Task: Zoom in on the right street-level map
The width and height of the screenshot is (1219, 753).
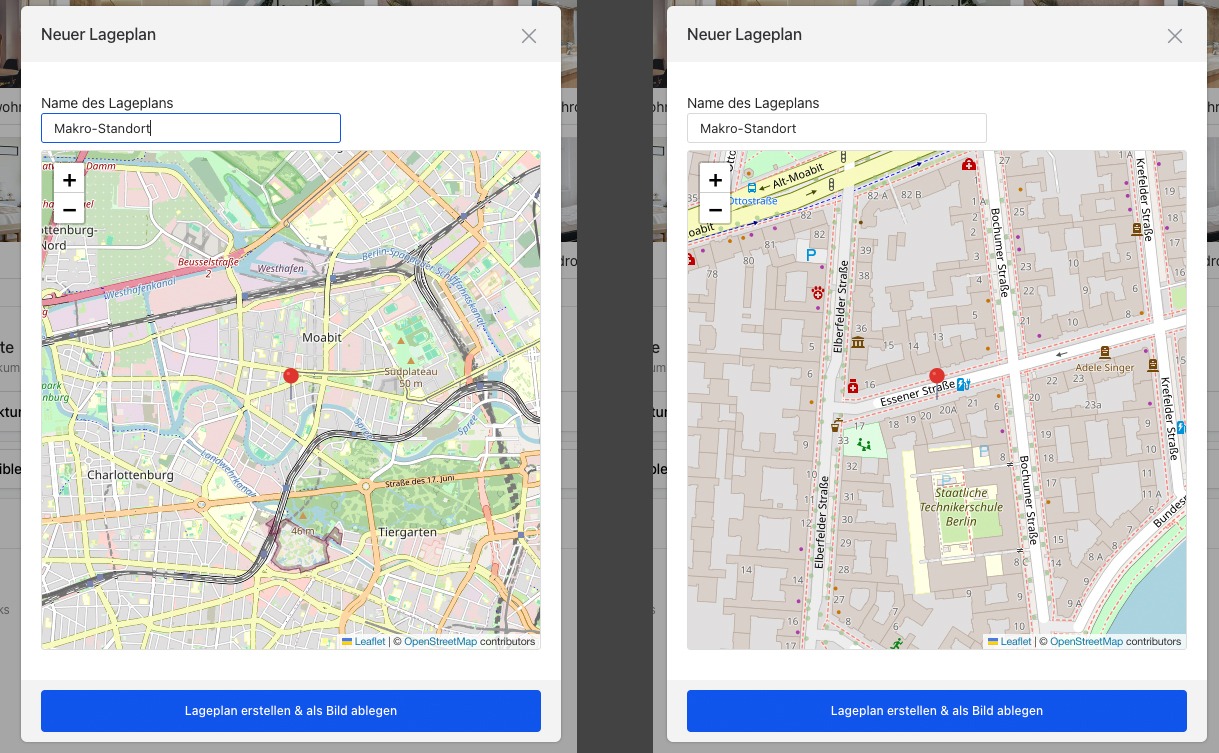Action: [x=715, y=180]
